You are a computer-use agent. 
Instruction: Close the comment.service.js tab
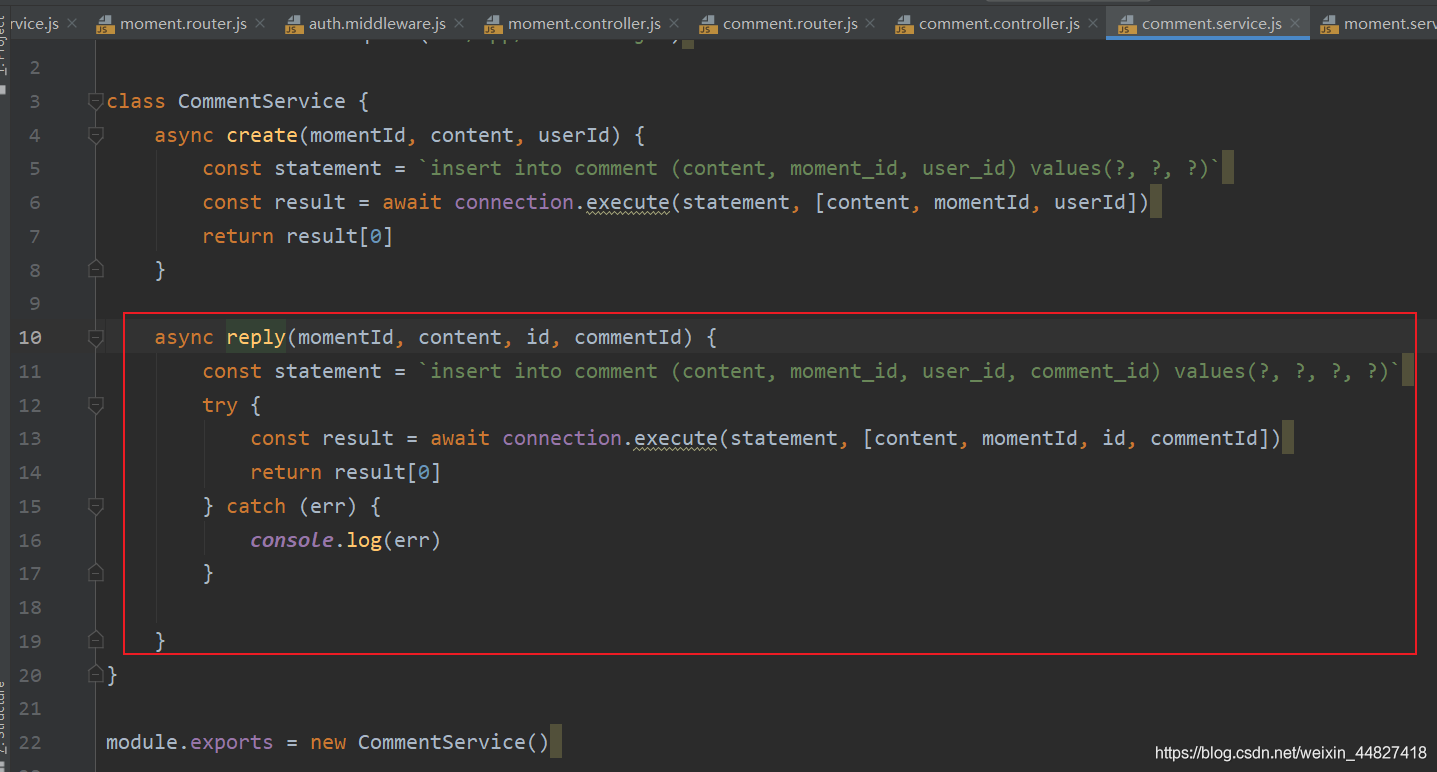click(1296, 23)
